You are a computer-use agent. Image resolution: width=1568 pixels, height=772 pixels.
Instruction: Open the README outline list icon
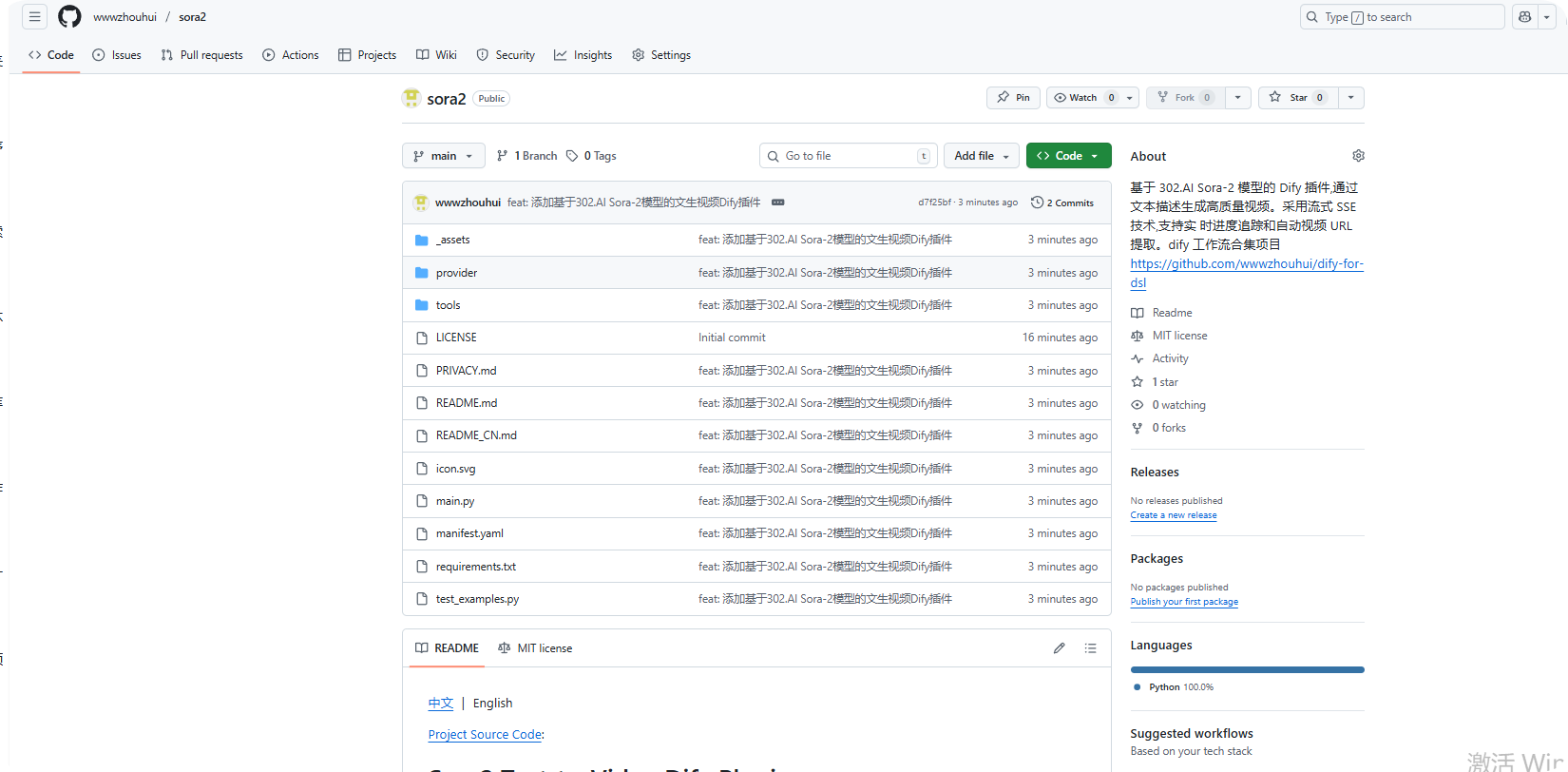tap(1091, 648)
